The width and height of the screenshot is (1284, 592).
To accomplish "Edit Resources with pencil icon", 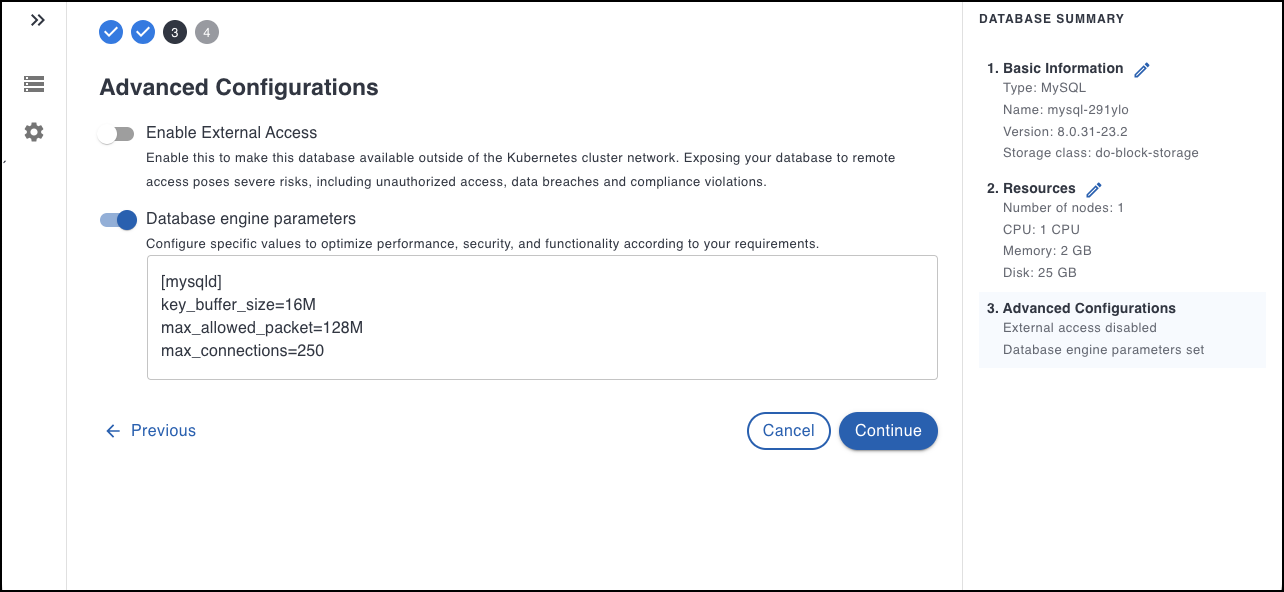I will [x=1094, y=189].
